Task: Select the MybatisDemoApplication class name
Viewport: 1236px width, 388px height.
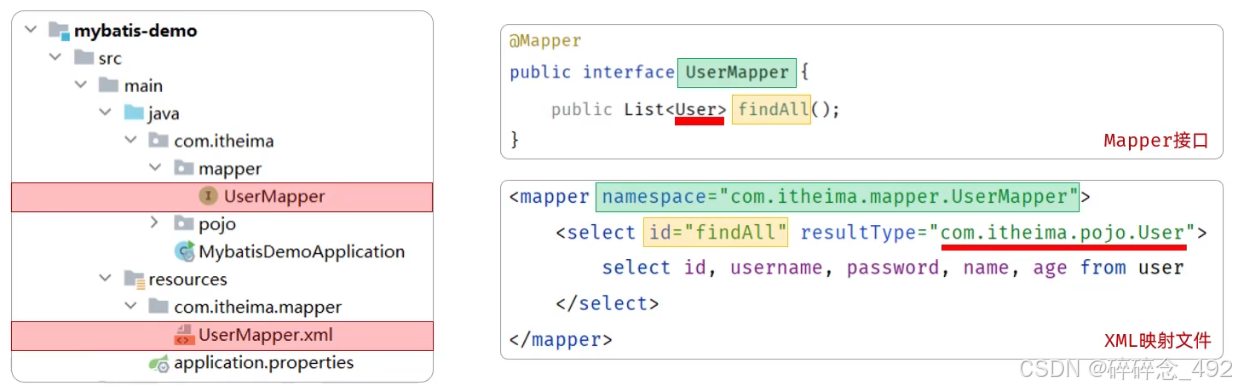Action: pyautogui.click(x=302, y=252)
